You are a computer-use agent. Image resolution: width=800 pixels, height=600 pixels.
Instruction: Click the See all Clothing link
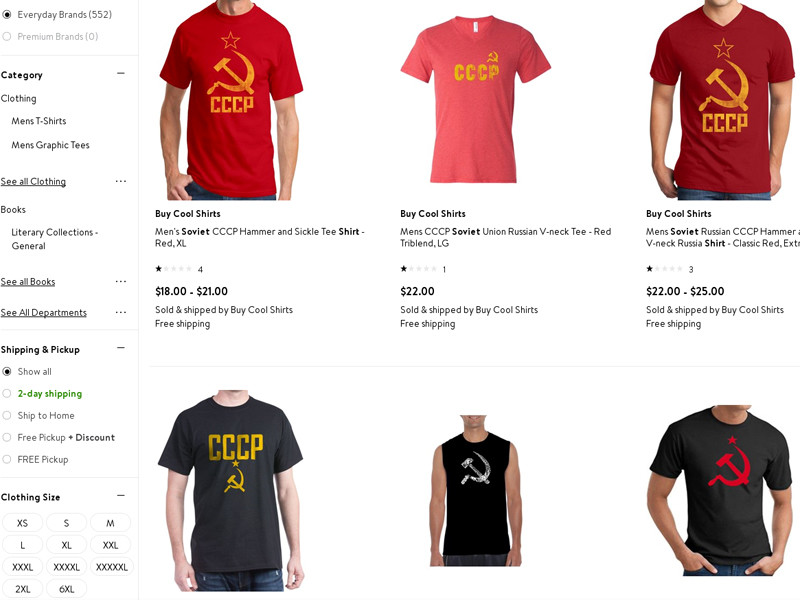(33, 182)
